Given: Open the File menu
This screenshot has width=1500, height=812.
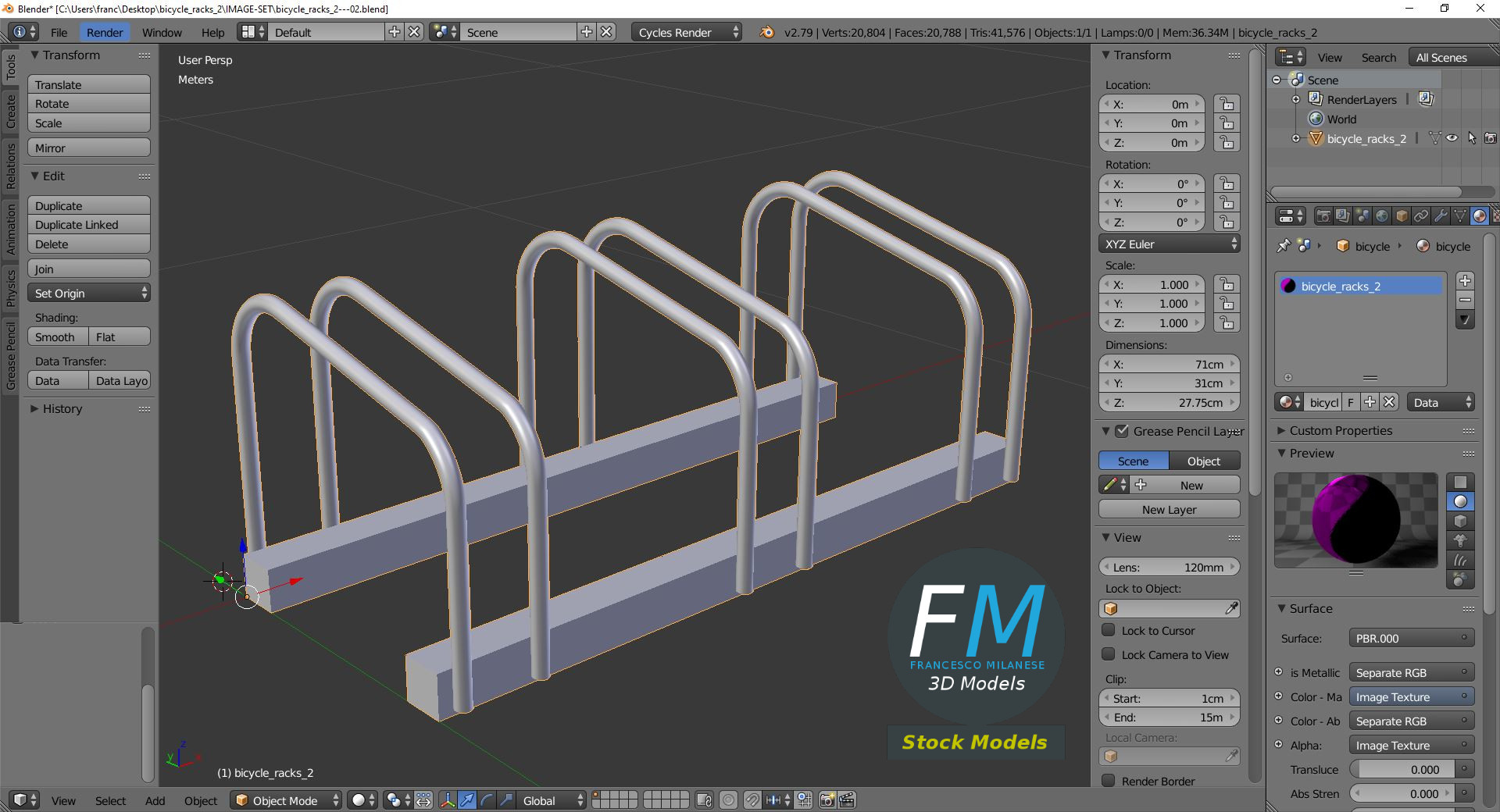Looking at the screenshot, I should (x=59, y=32).
